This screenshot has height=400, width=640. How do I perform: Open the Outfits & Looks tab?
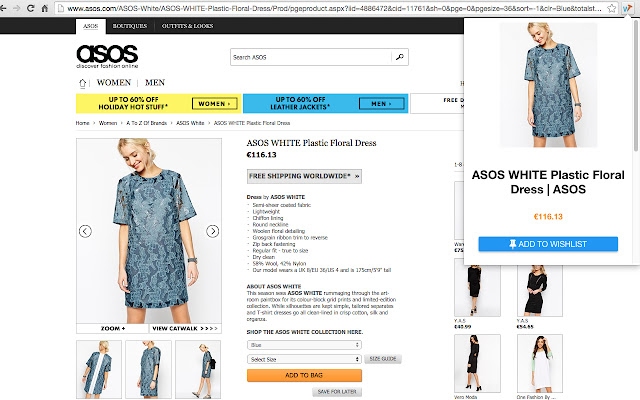click(x=187, y=26)
